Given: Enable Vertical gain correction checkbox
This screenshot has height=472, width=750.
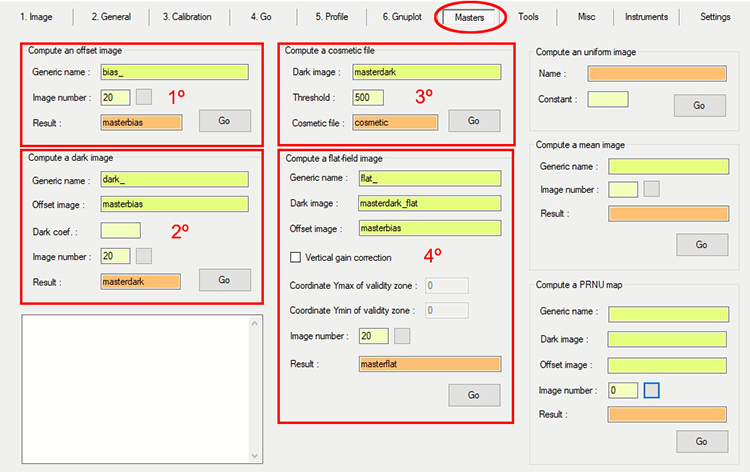Looking at the screenshot, I should click(295, 258).
